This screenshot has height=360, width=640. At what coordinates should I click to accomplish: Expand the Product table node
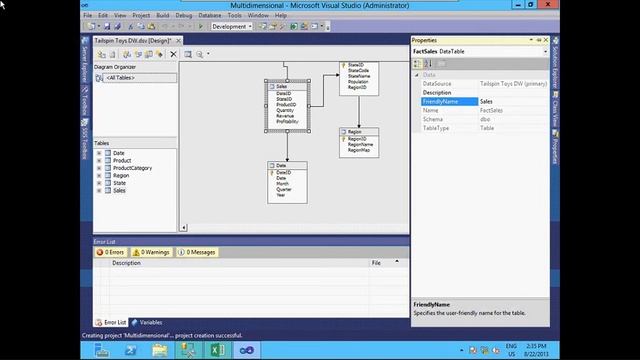click(x=99, y=160)
